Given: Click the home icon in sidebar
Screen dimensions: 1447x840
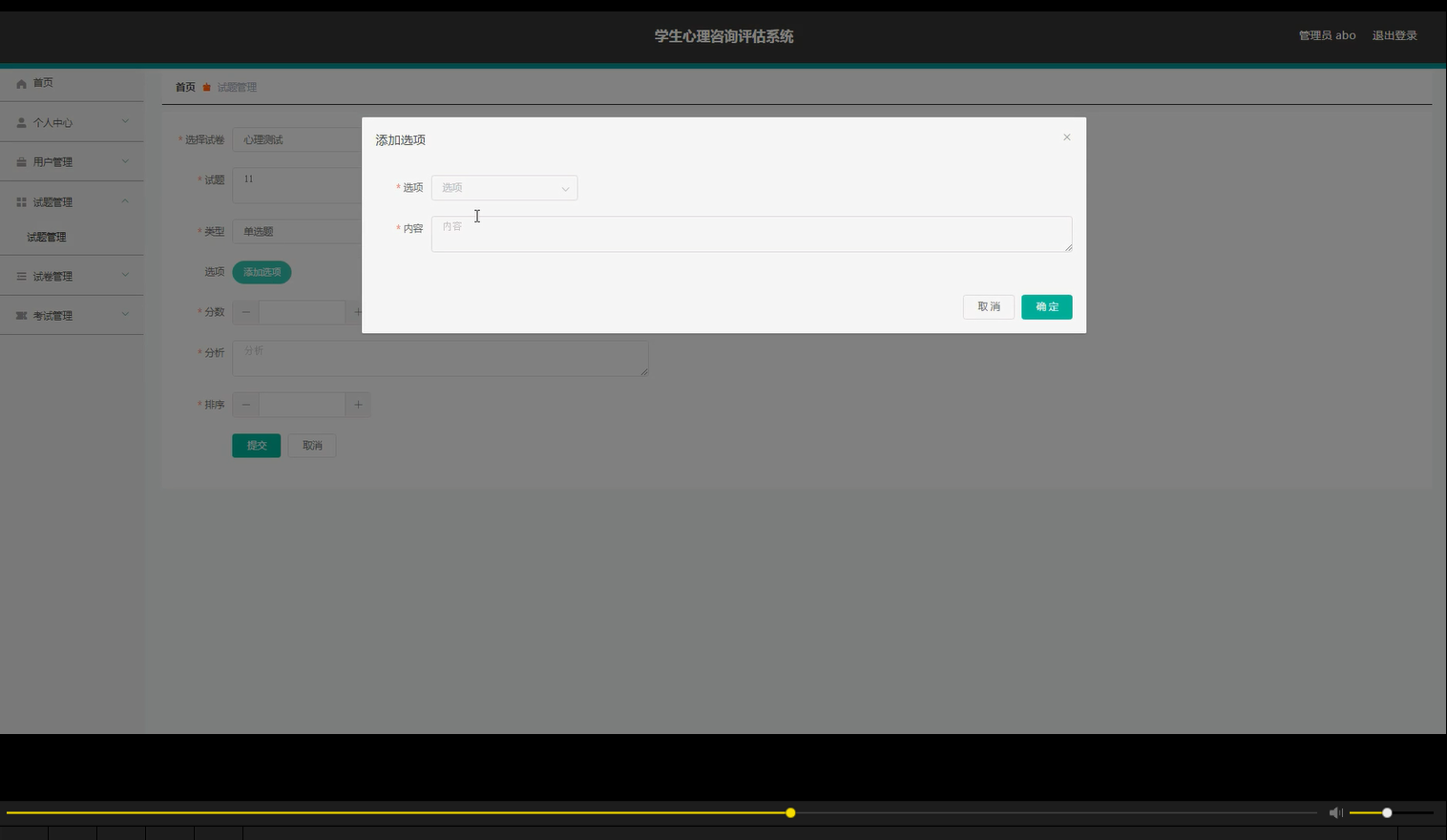Looking at the screenshot, I should [x=21, y=84].
